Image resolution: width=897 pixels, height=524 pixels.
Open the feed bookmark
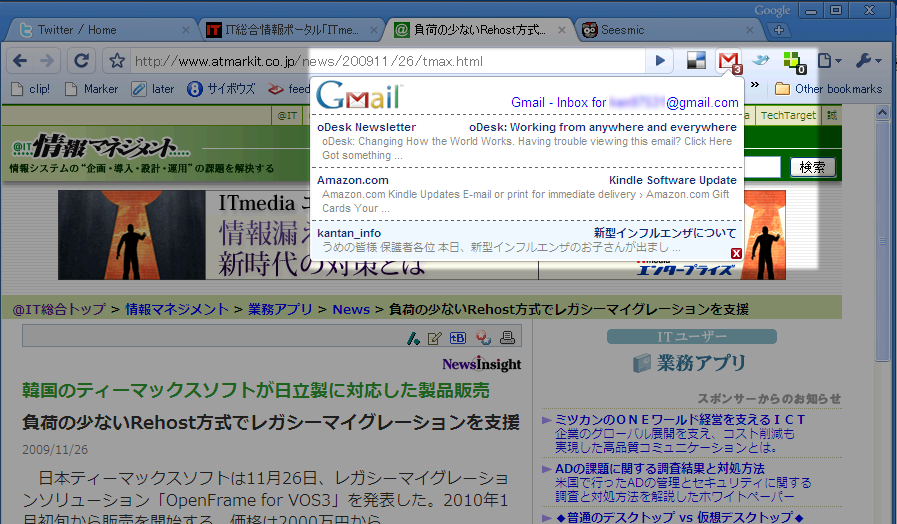click(x=289, y=89)
